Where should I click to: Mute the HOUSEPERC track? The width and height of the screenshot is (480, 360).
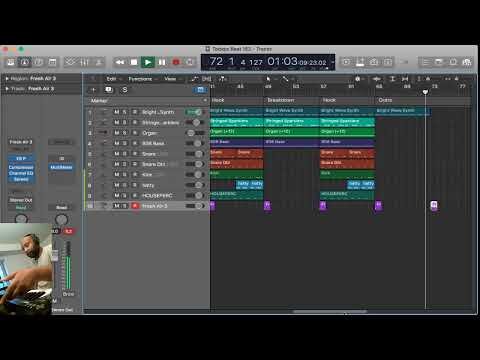click(x=116, y=195)
